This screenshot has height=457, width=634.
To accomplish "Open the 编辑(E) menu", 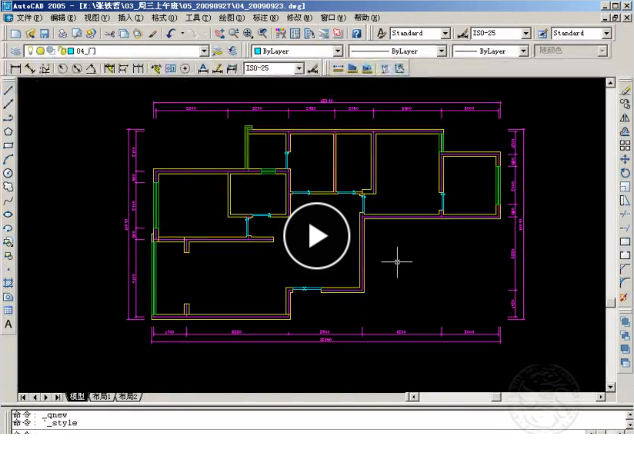I will coord(63,18).
